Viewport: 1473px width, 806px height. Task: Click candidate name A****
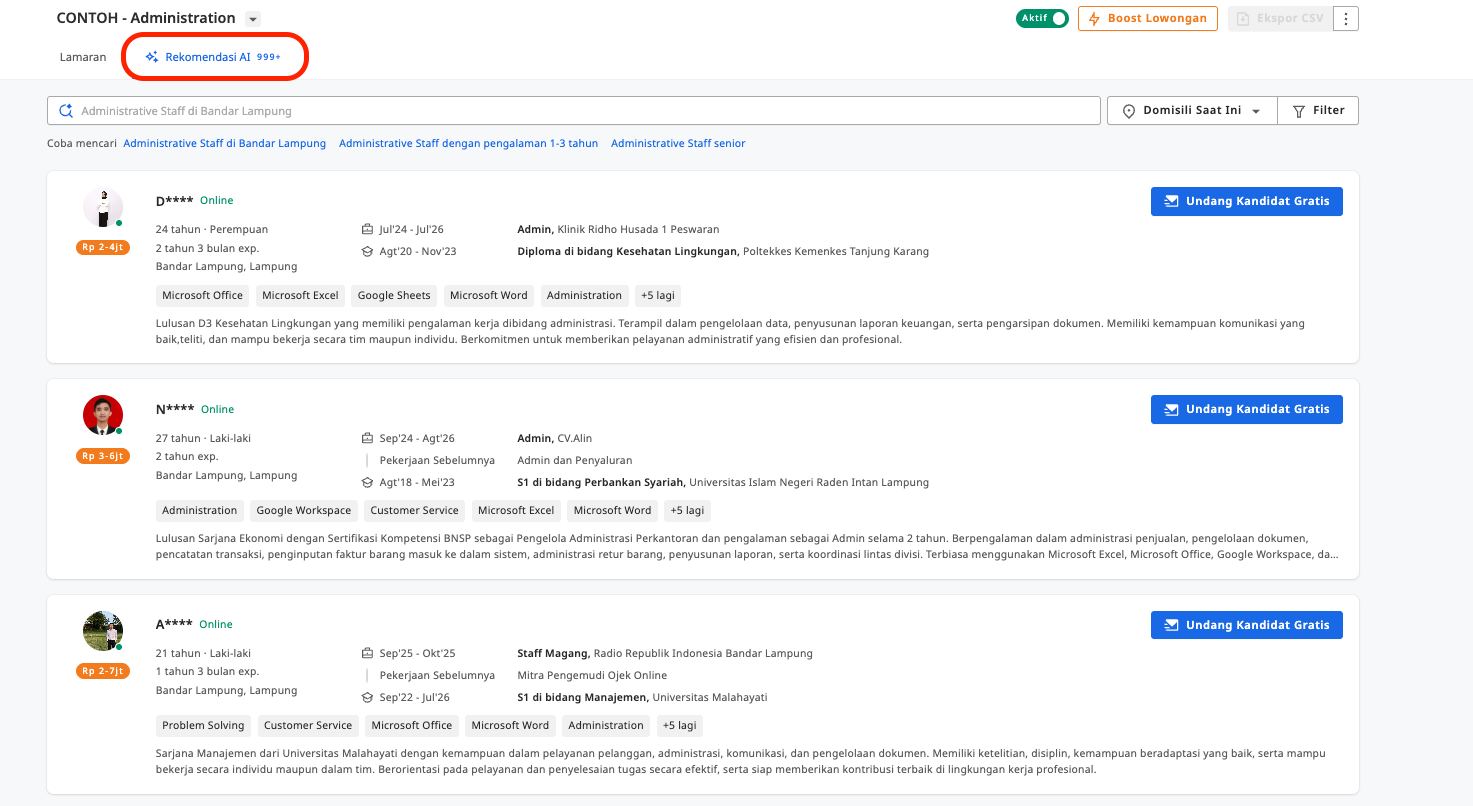(x=174, y=624)
